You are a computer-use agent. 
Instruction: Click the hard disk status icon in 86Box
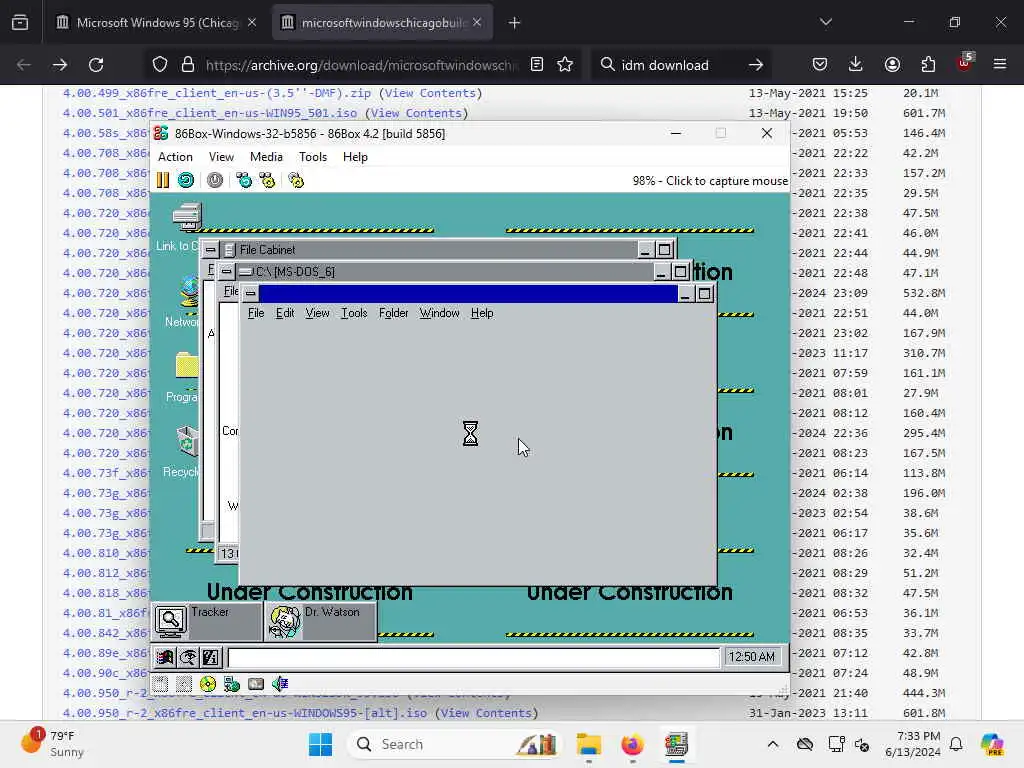pyautogui.click(x=256, y=684)
